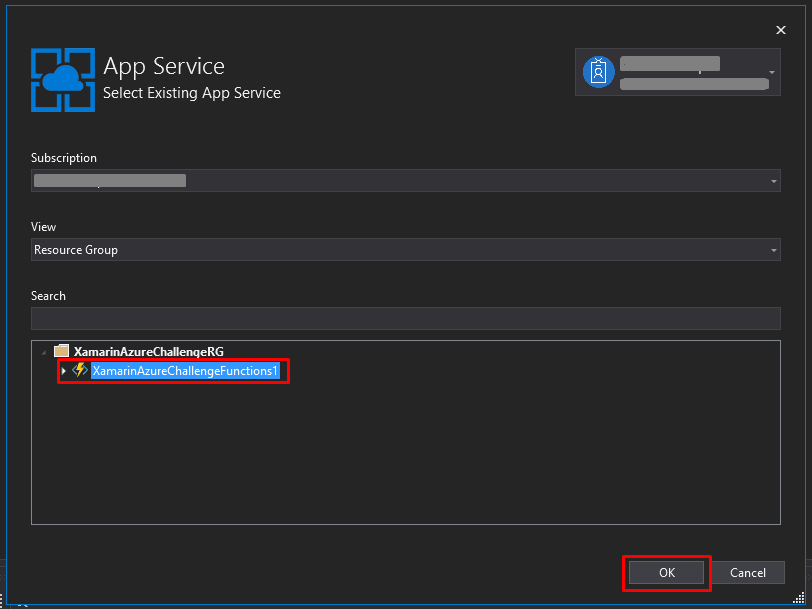The height and width of the screenshot is (609, 812).
Task: Click the Search input field
Action: tap(405, 318)
